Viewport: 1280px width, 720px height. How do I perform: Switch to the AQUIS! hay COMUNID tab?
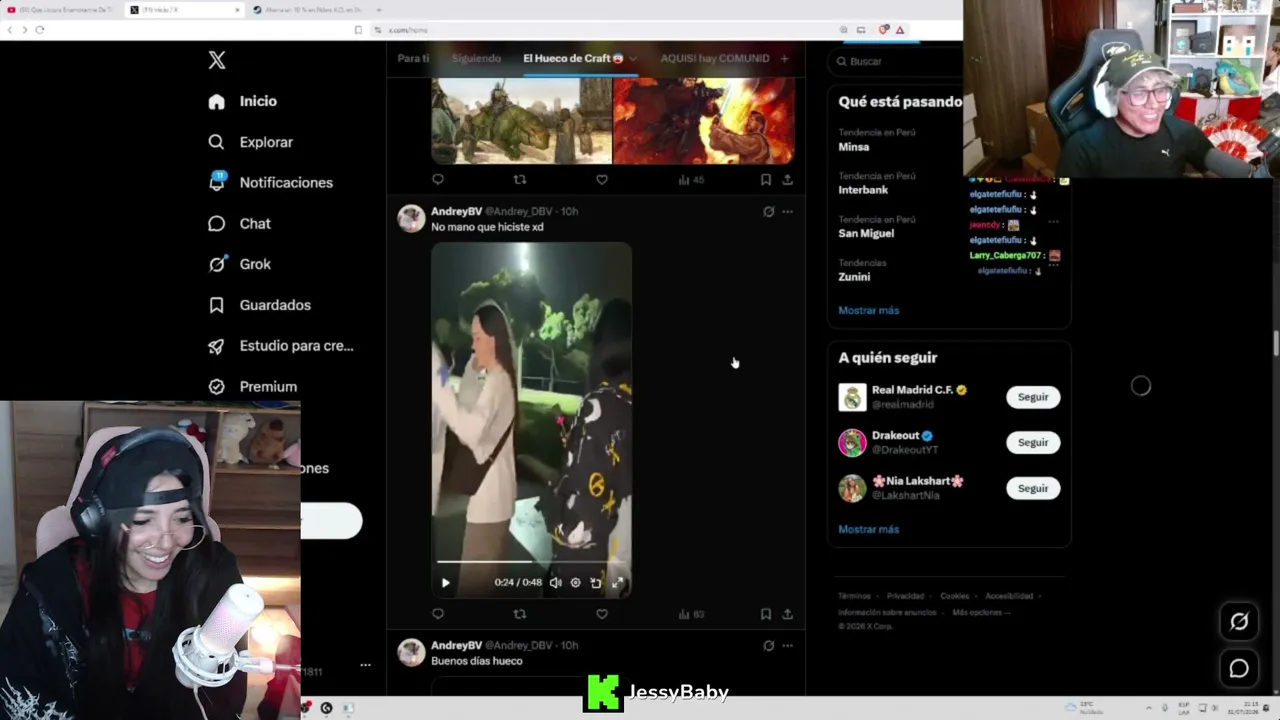click(x=715, y=58)
